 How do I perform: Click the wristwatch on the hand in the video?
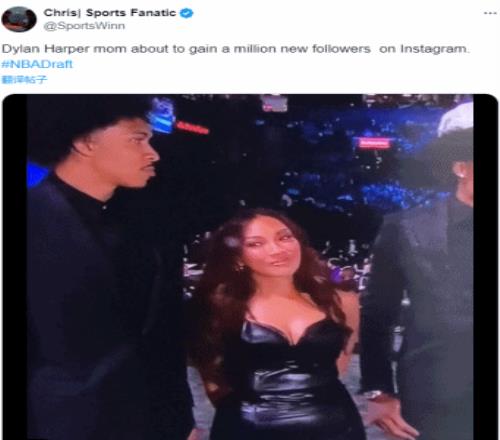(x=372, y=395)
